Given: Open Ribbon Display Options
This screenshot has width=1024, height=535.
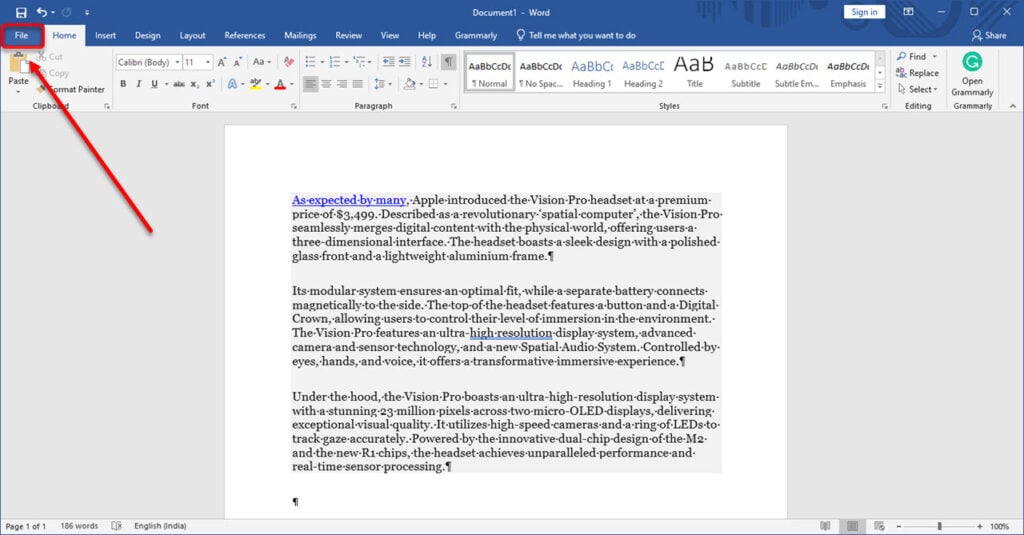Looking at the screenshot, I should tap(908, 12).
